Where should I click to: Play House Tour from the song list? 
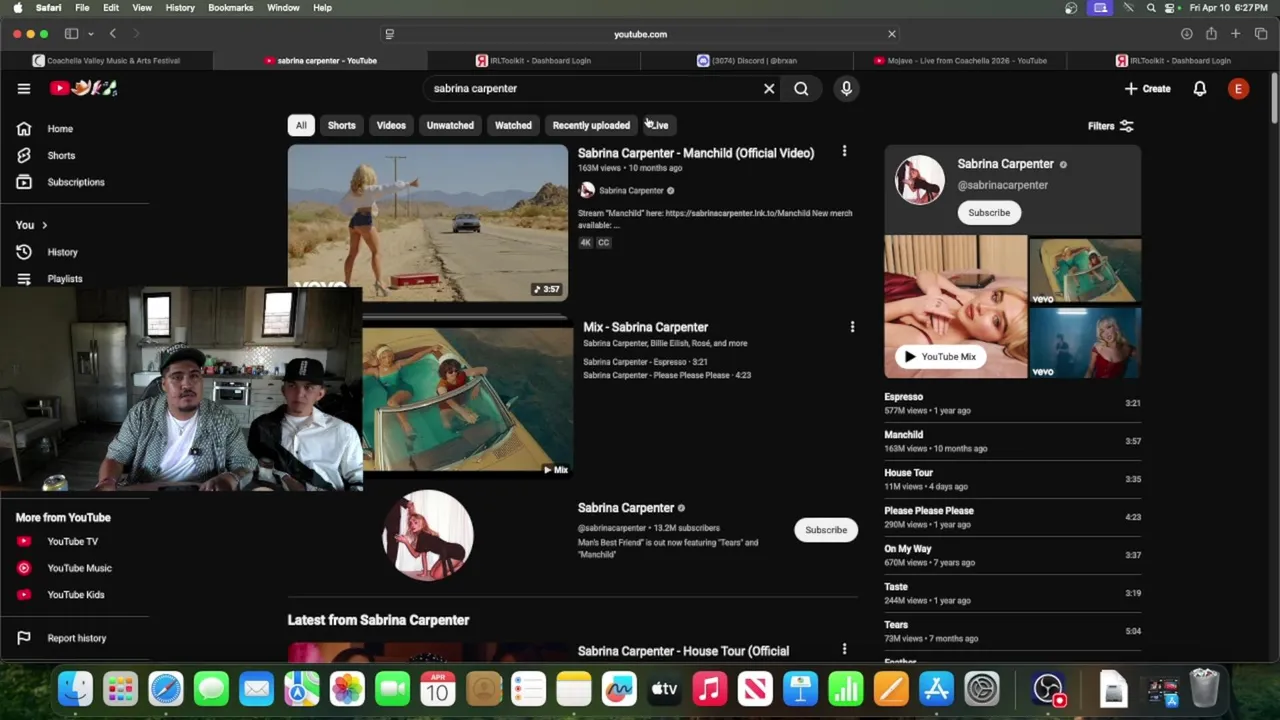1012,479
